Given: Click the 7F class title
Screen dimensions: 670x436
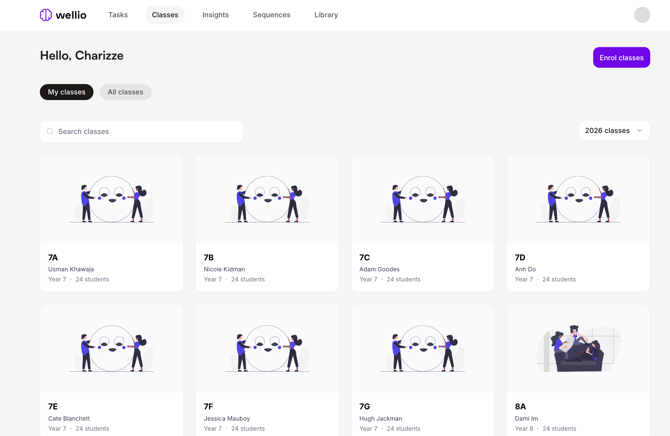Looking at the screenshot, I should (209, 407).
